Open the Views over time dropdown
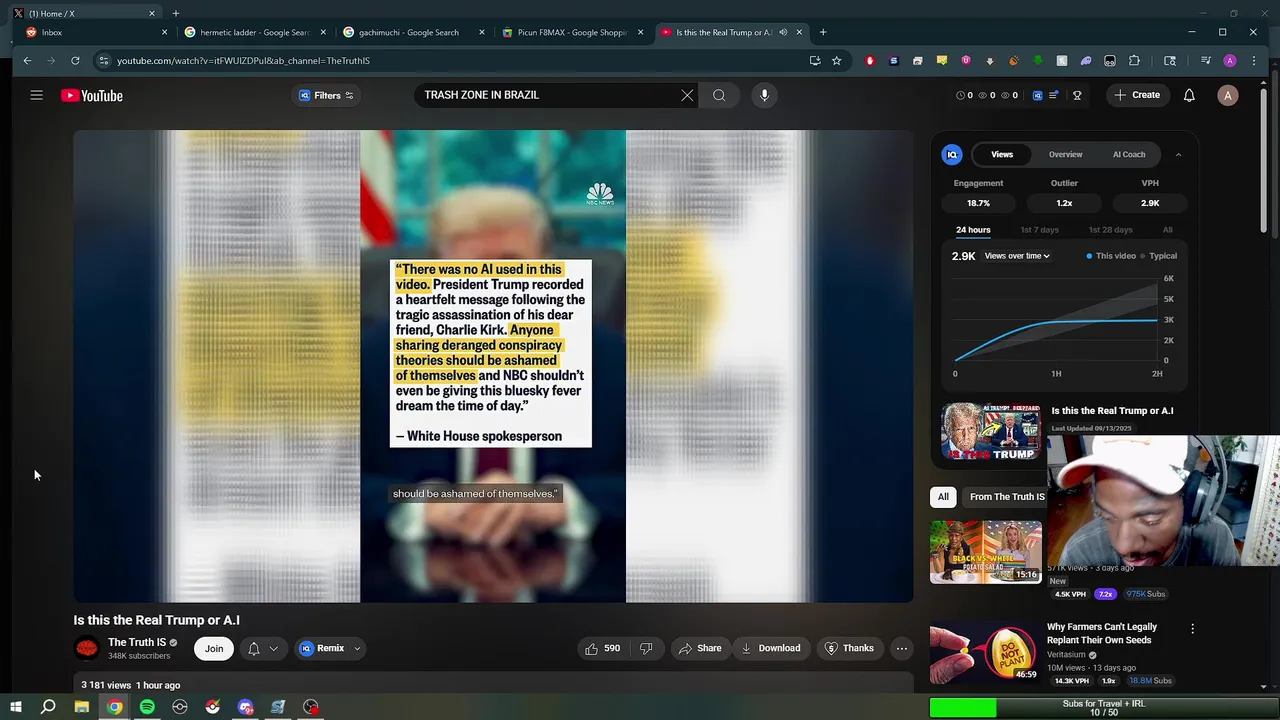1280x720 pixels. 1016,256
